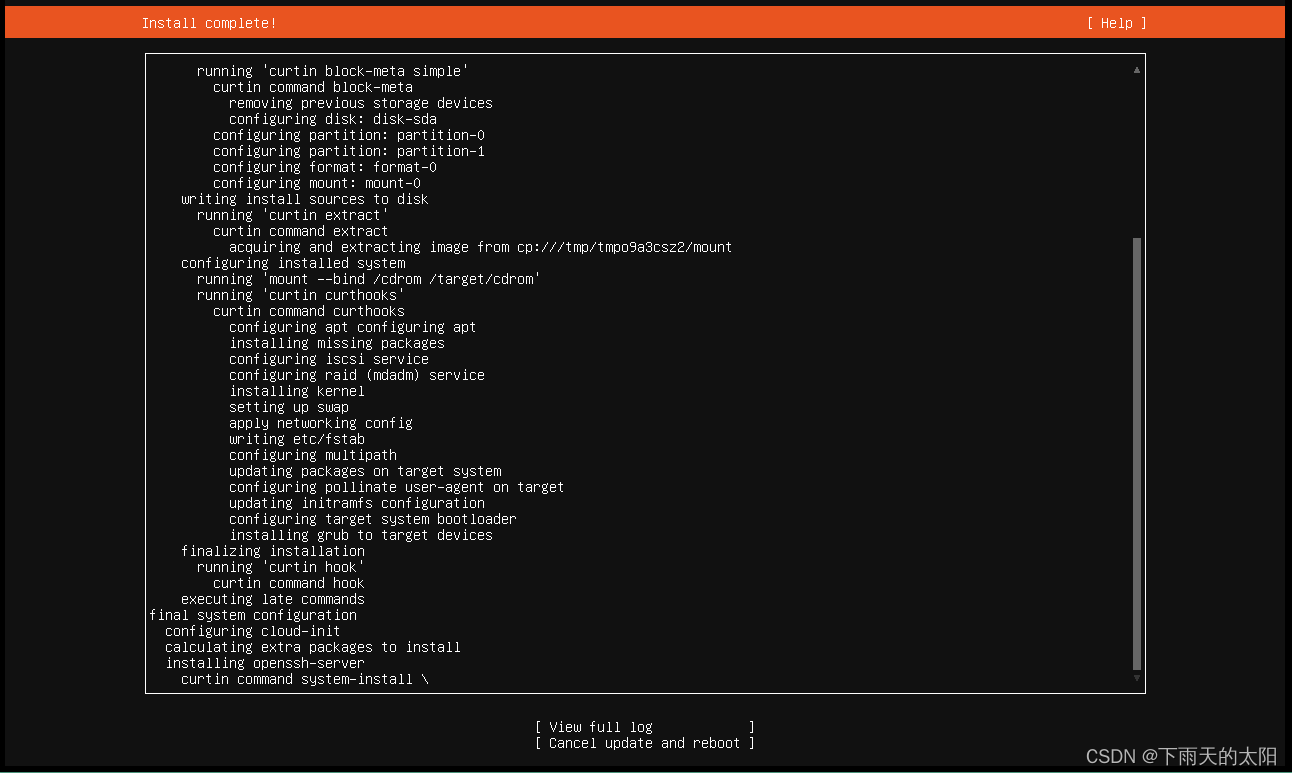
Task: Click the 'configuring cloud-init' log entry
Action: (x=250, y=631)
